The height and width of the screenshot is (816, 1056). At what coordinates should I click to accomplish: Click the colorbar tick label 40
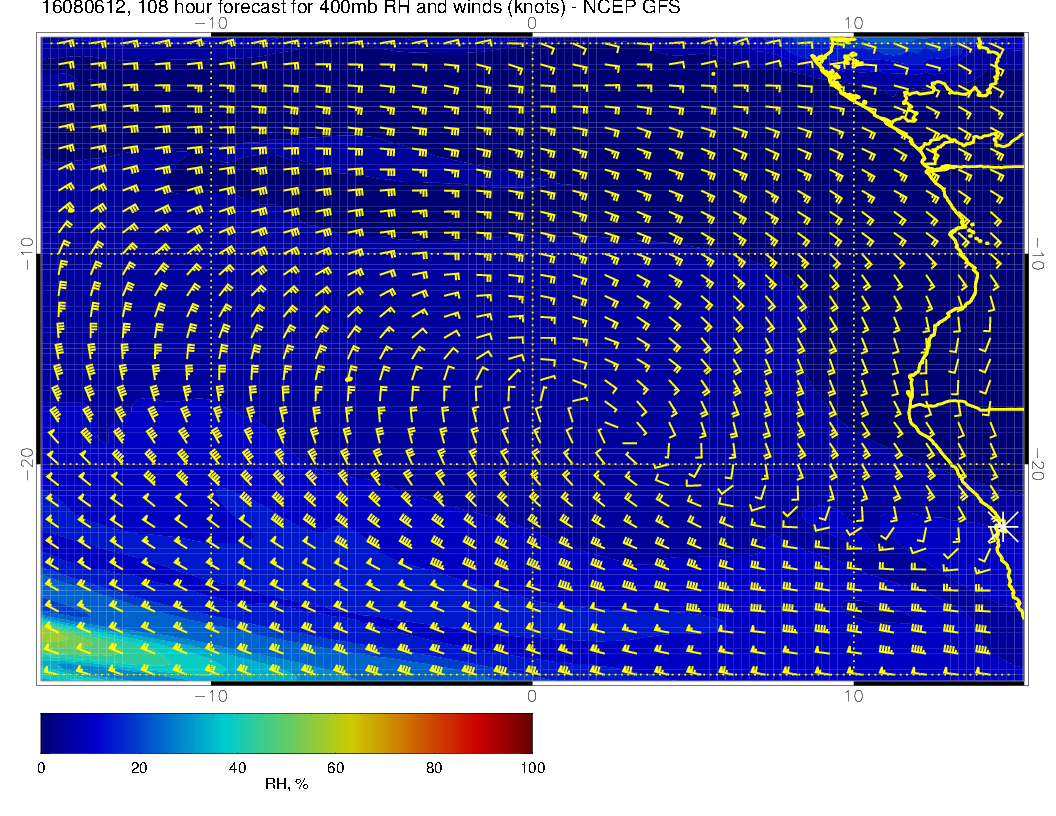click(237, 768)
